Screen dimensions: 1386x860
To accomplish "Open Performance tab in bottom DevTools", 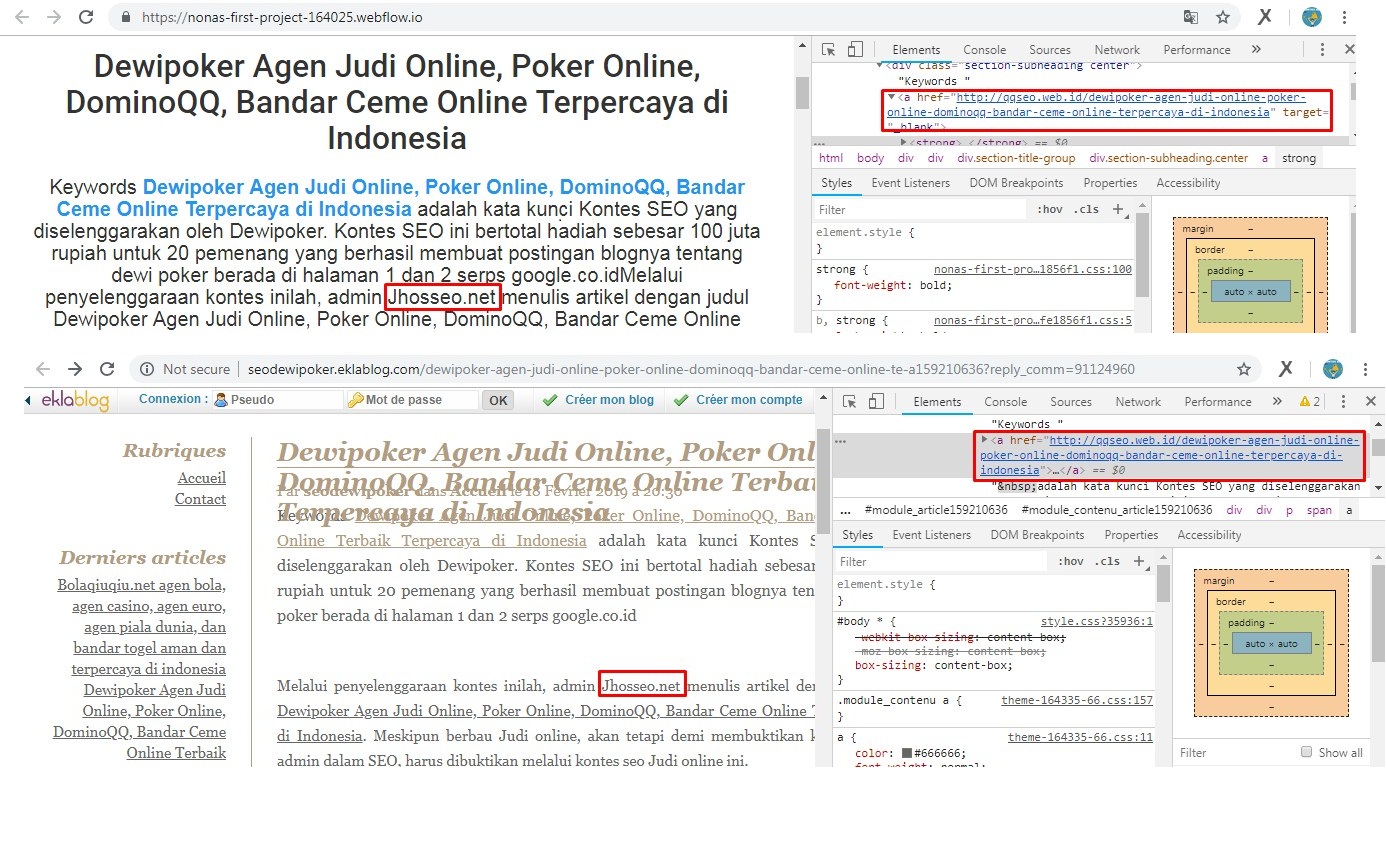I will pos(1218,401).
